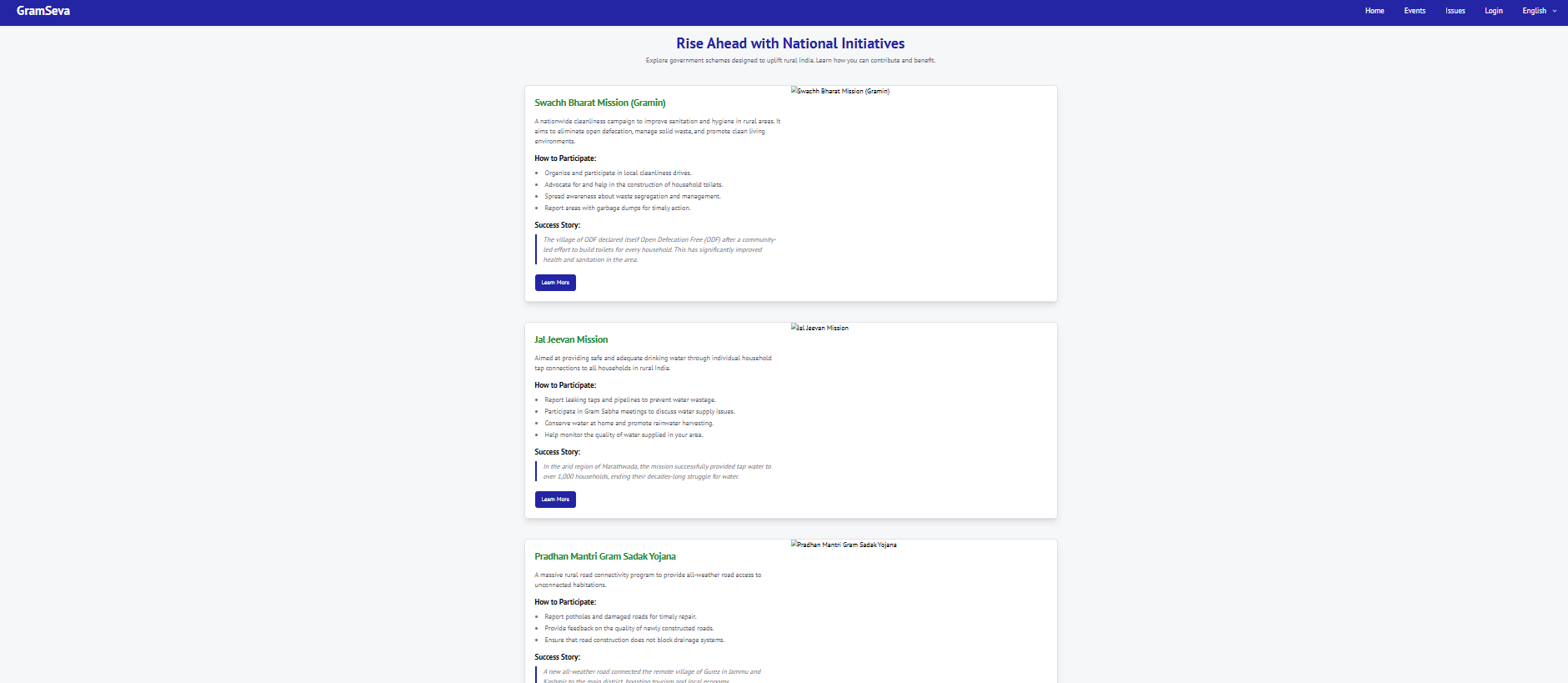Click 'Advocate for and help in the construction of household toilets'
The width and height of the screenshot is (1568, 683).
pos(634,185)
